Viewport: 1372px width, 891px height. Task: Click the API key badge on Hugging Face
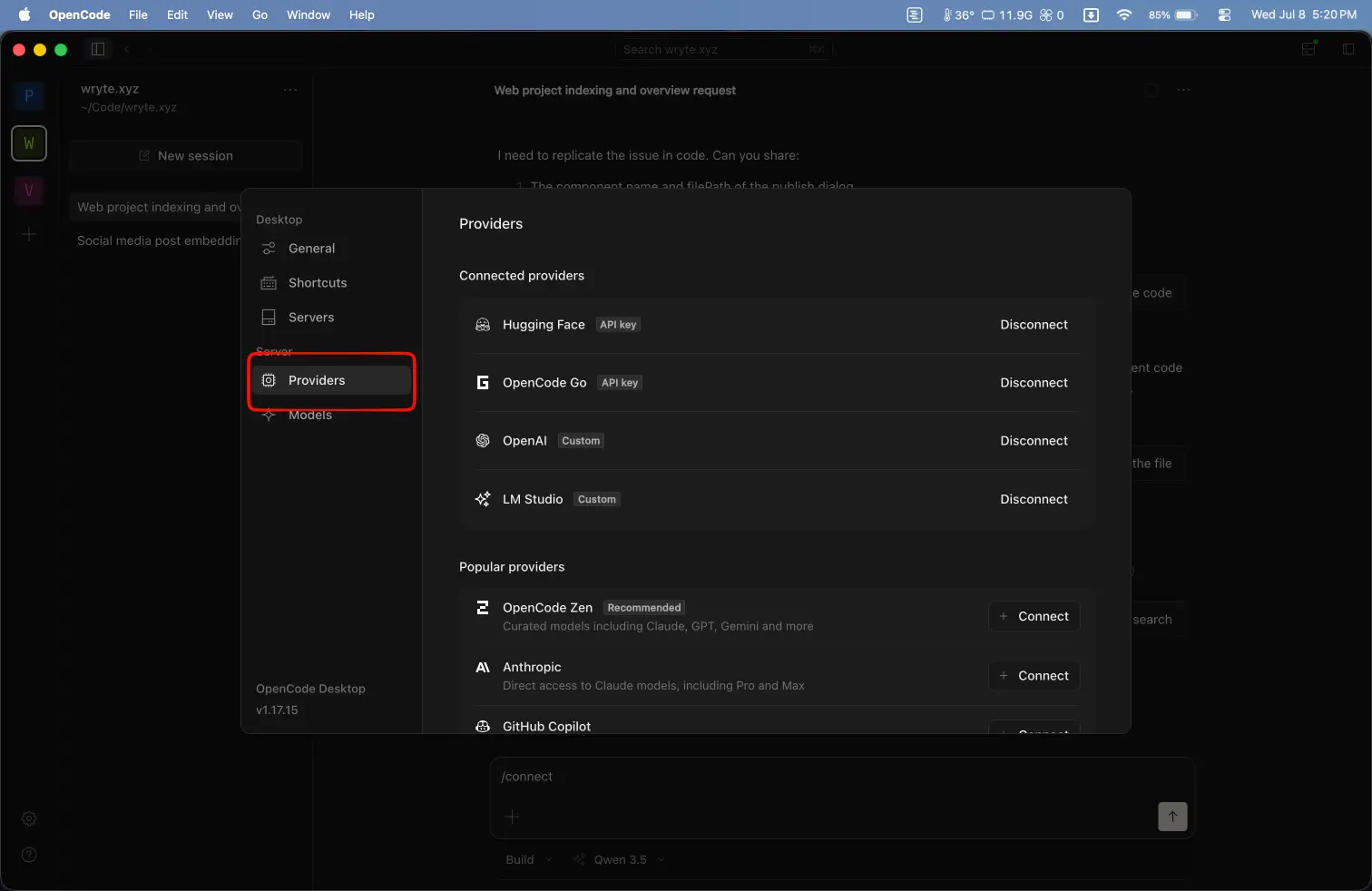618,325
